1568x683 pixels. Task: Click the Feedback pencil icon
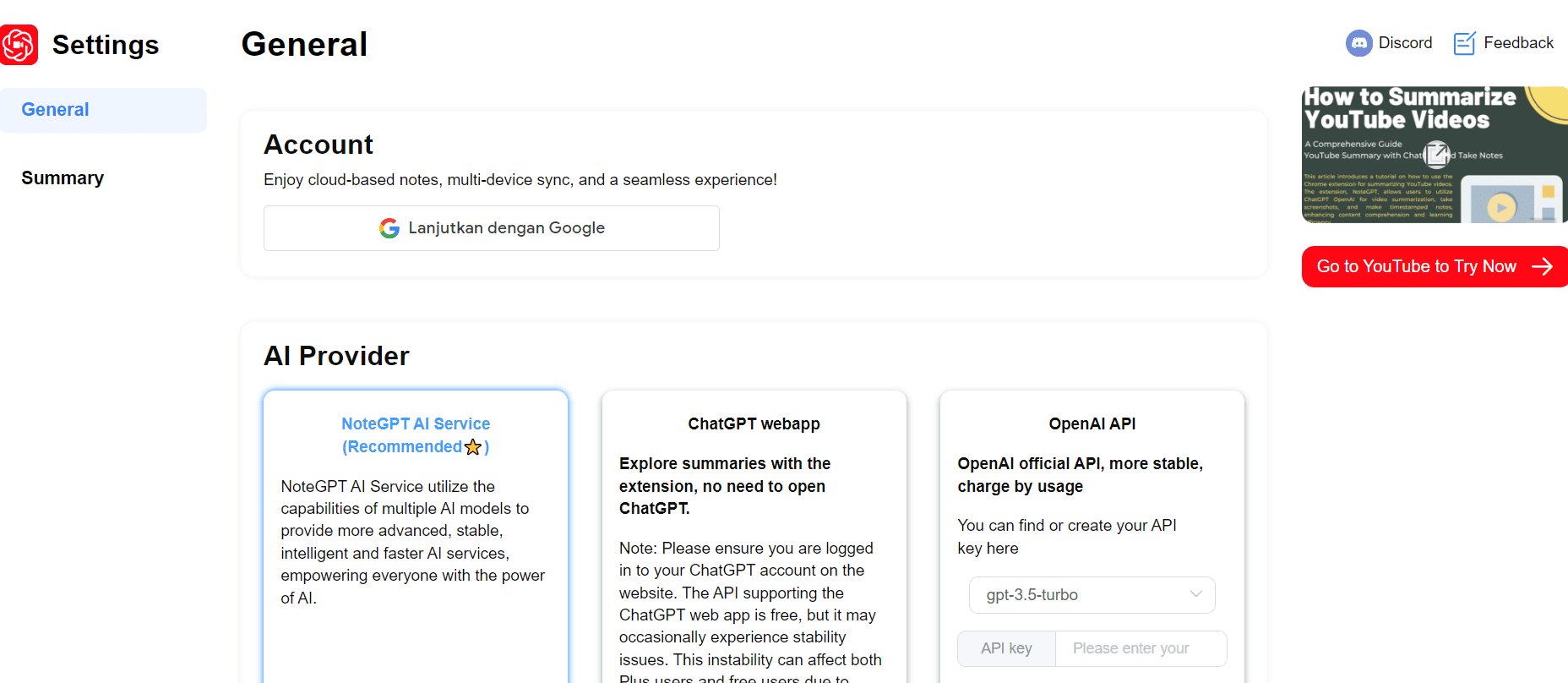pyautogui.click(x=1464, y=43)
